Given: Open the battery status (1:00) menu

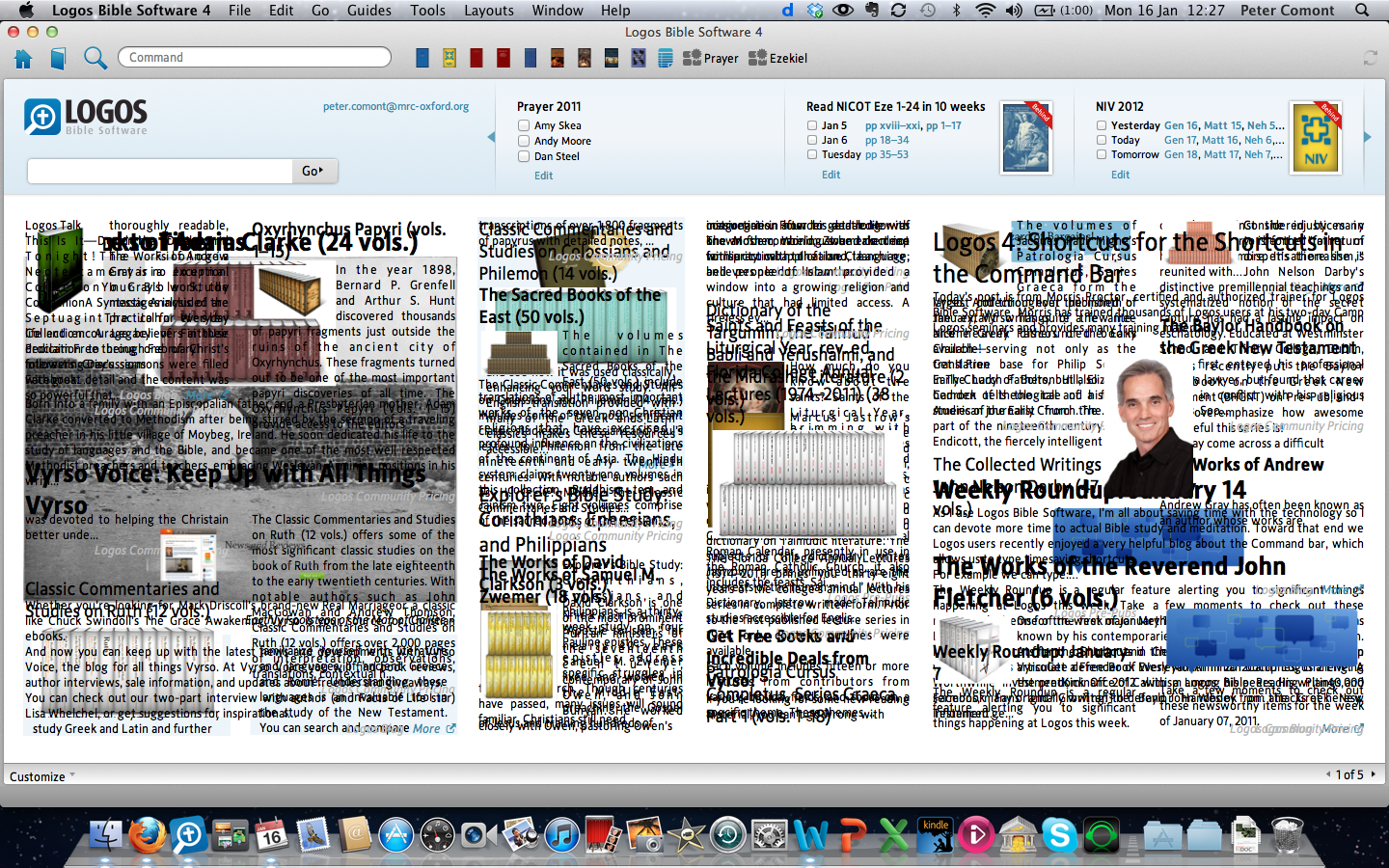Looking at the screenshot, I should coord(1066,11).
